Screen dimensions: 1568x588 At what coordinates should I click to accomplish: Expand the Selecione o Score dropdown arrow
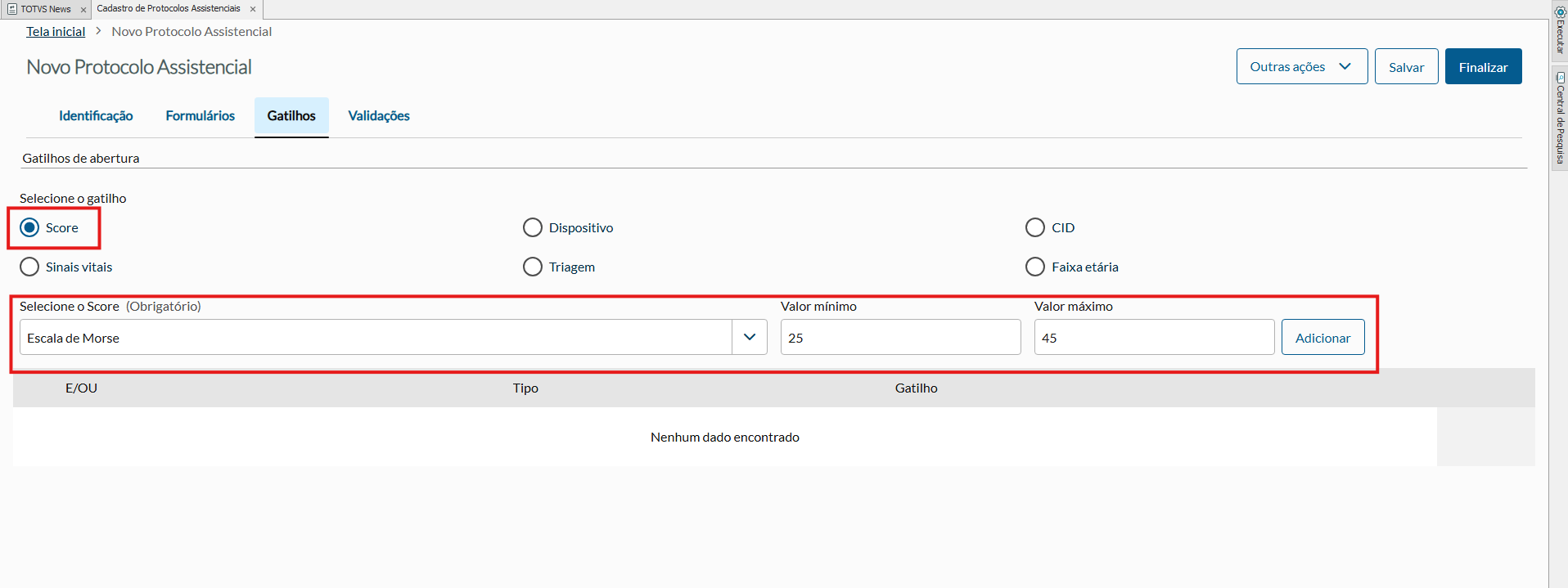click(x=749, y=337)
